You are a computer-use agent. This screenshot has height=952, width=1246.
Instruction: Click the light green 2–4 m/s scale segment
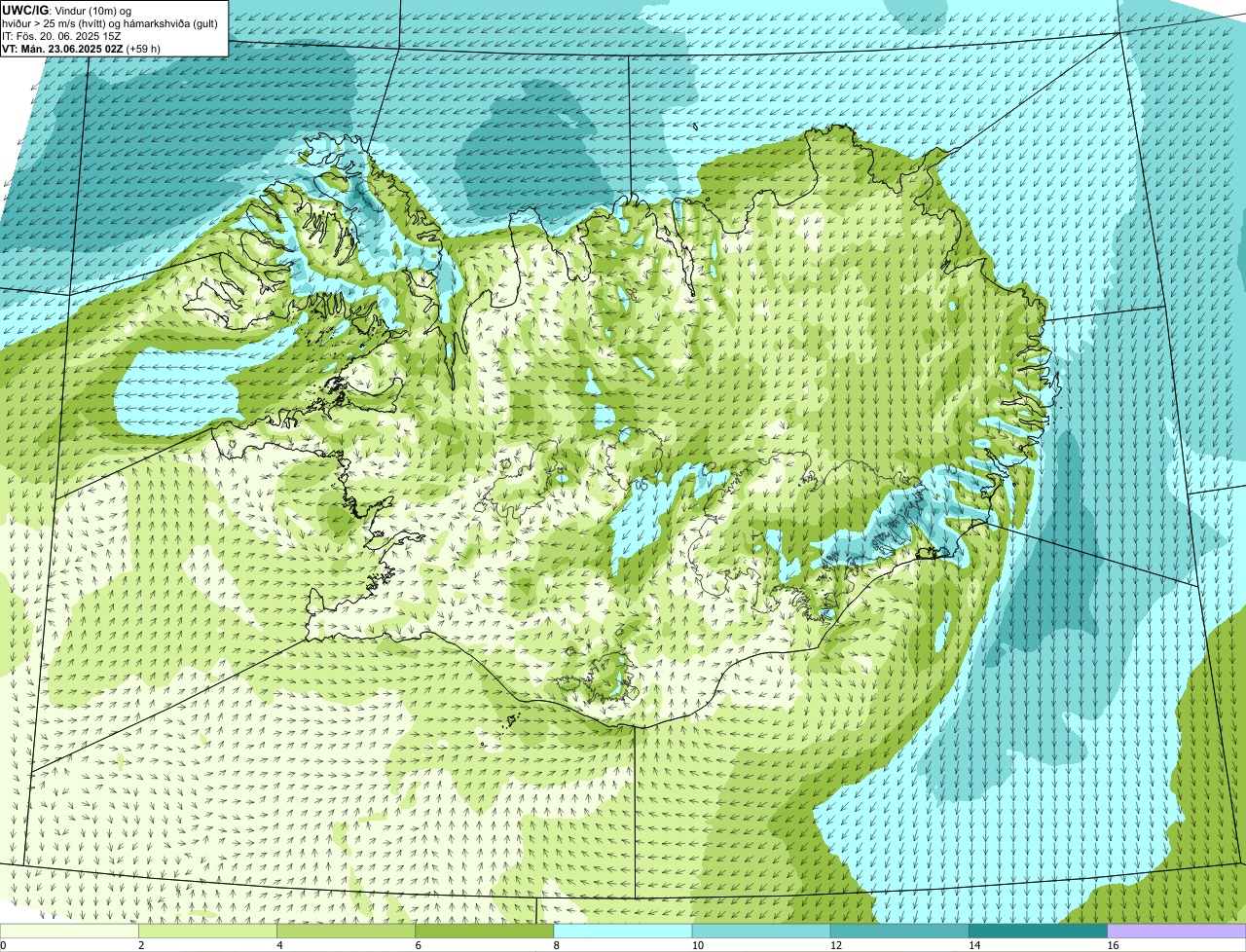(208, 932)
